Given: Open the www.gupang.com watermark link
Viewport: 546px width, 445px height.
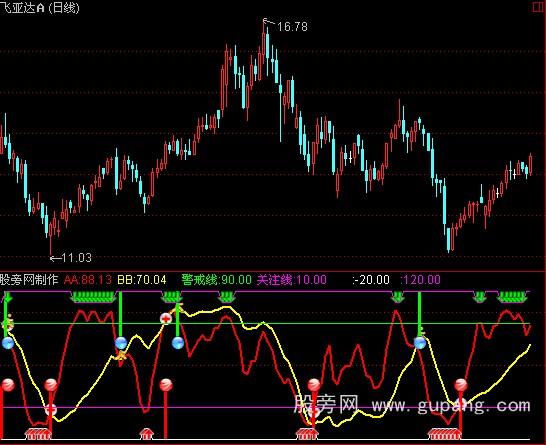Looking at the screenshot, I should coord(451,406).
